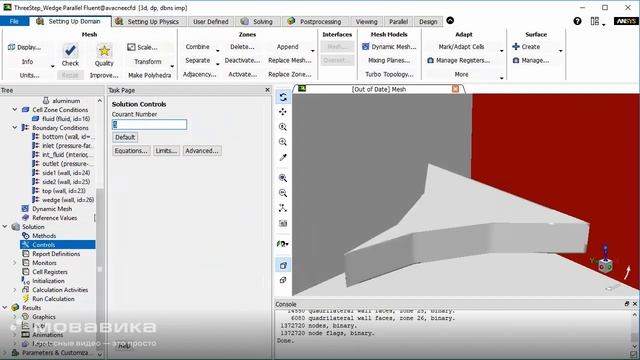Click the Default button for Courant Number

pyautogui.click(x=125, y=137)
